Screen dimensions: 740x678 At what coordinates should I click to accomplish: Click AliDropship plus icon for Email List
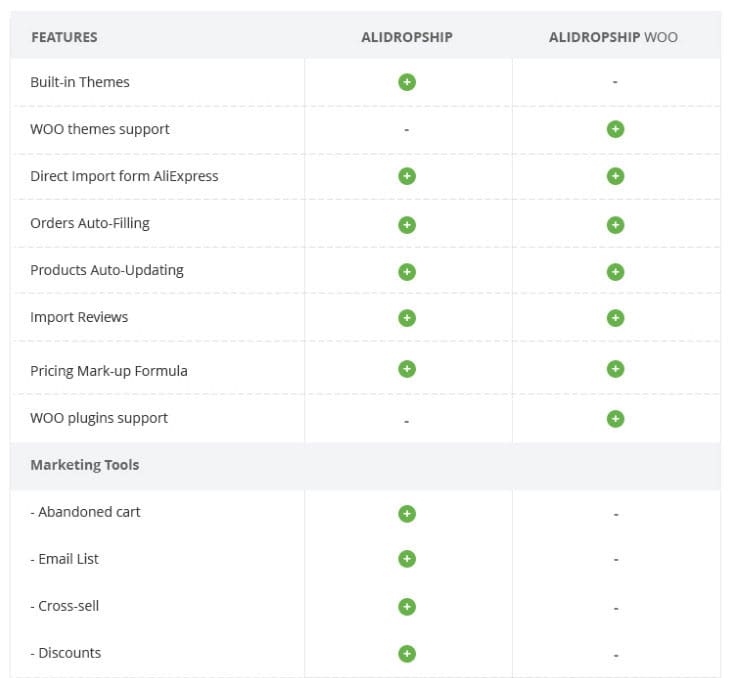click(407, 559)
